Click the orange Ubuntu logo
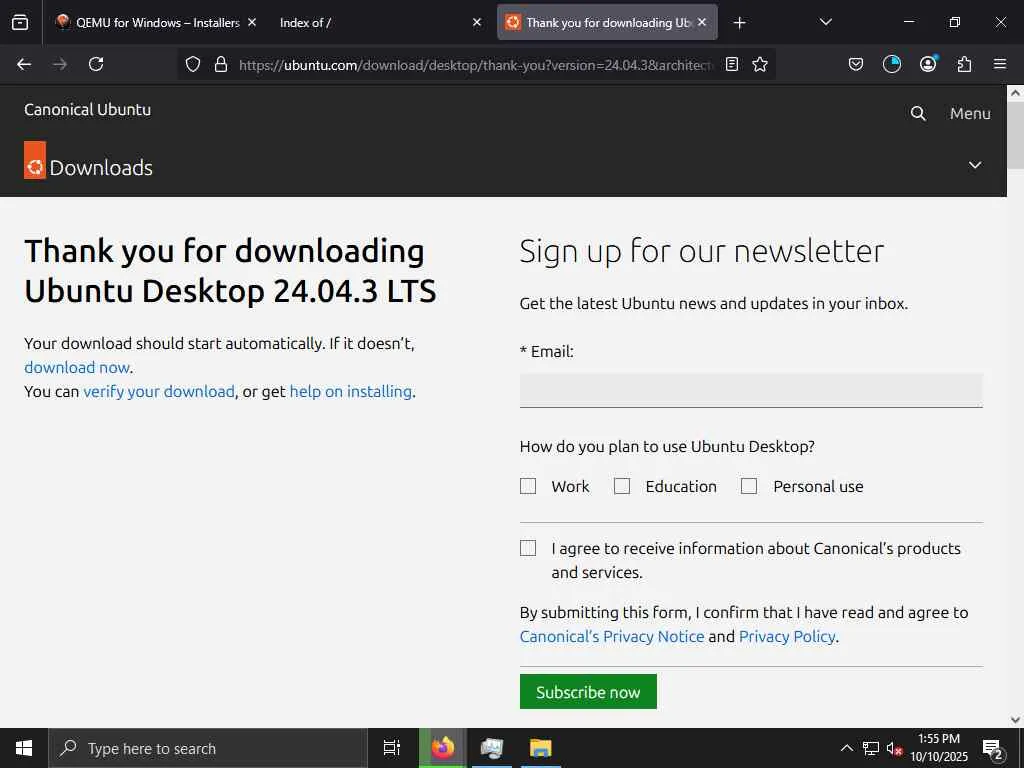 (x=35, y=160)
